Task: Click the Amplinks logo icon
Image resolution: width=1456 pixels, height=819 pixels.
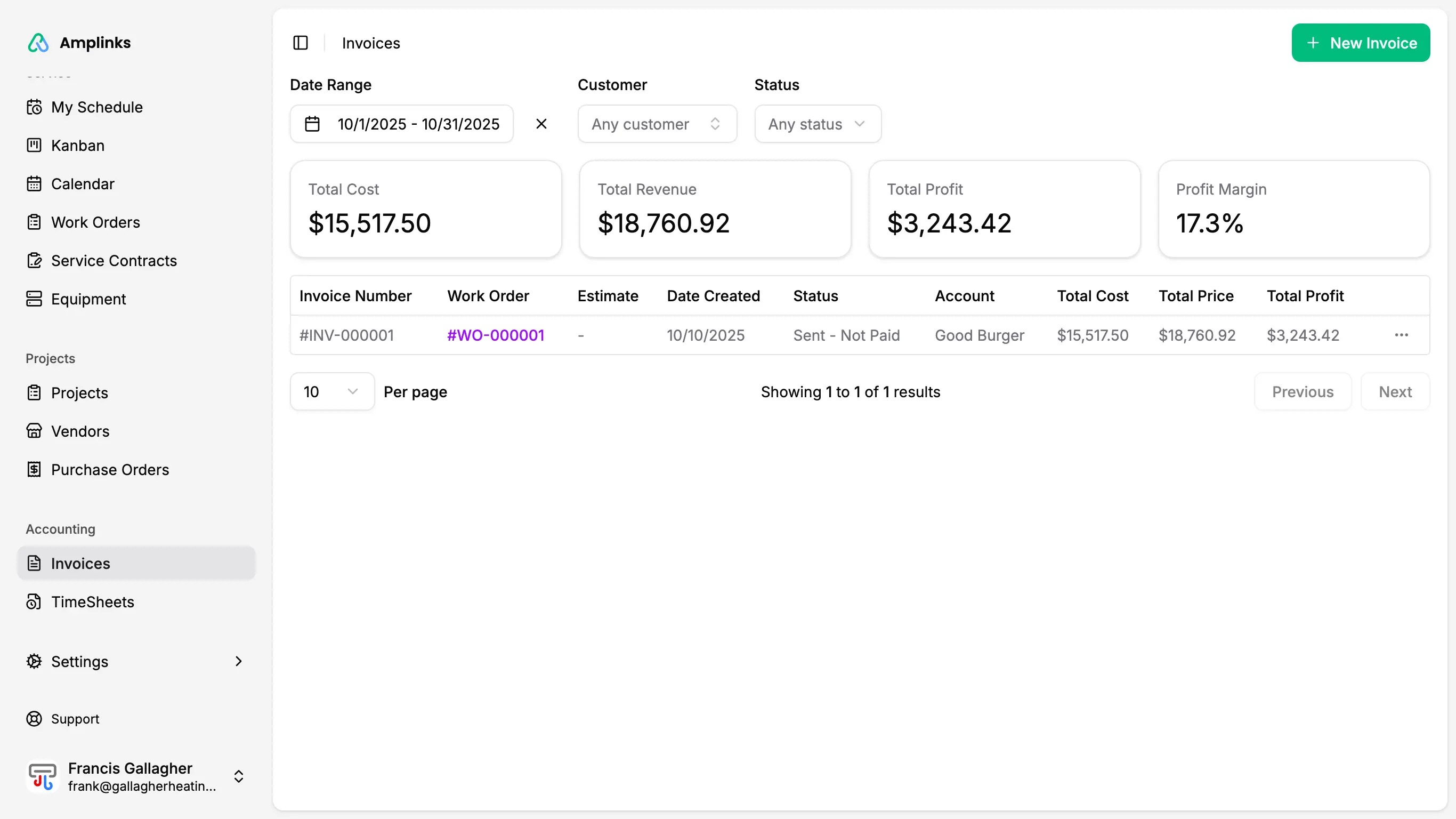Action: [x=38, y=43]
